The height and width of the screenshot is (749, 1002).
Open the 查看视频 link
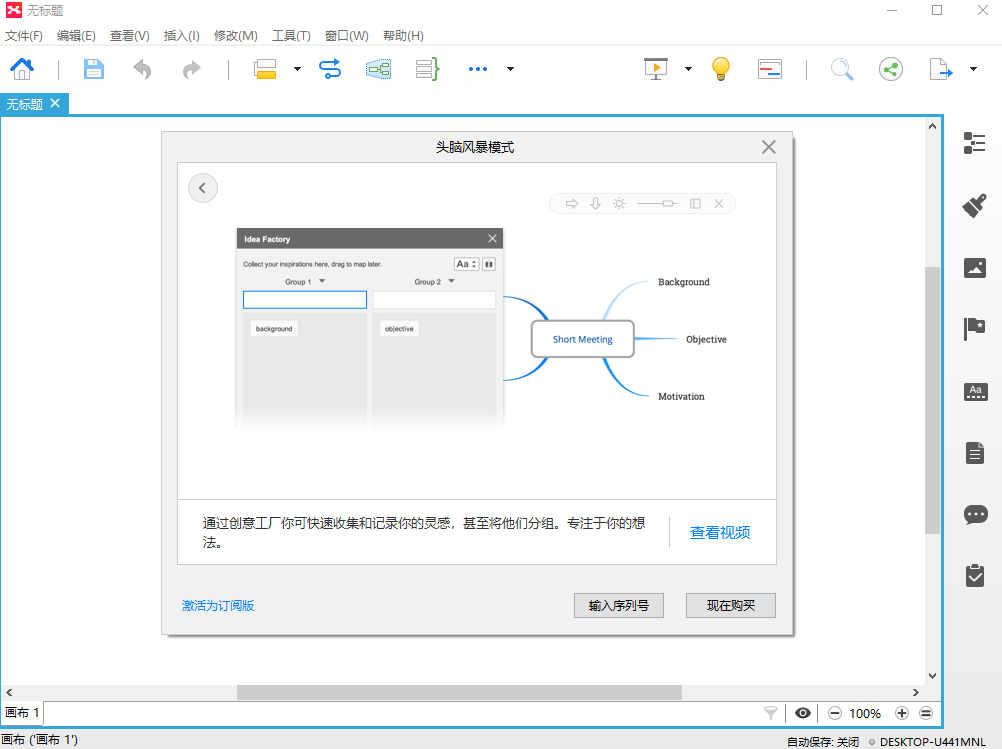pos(720,532)
